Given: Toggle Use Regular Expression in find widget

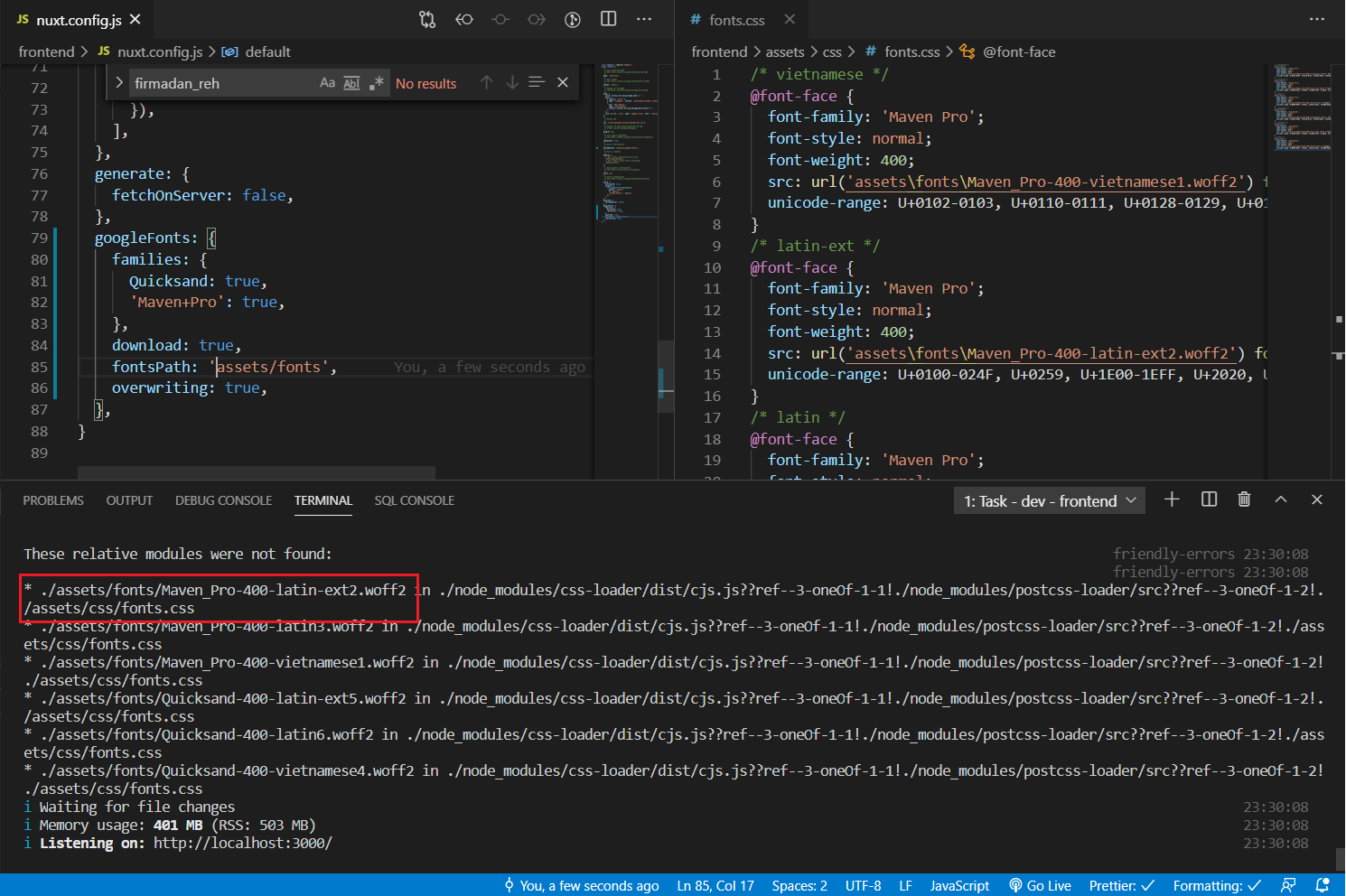Looking at the screenshot, I should 377,83.
